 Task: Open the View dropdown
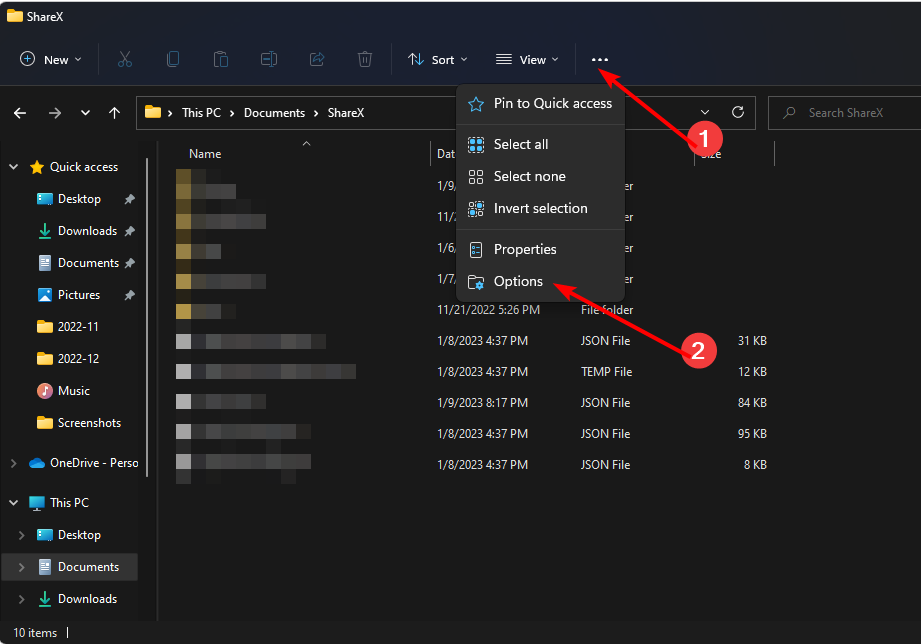click(527, 59)
